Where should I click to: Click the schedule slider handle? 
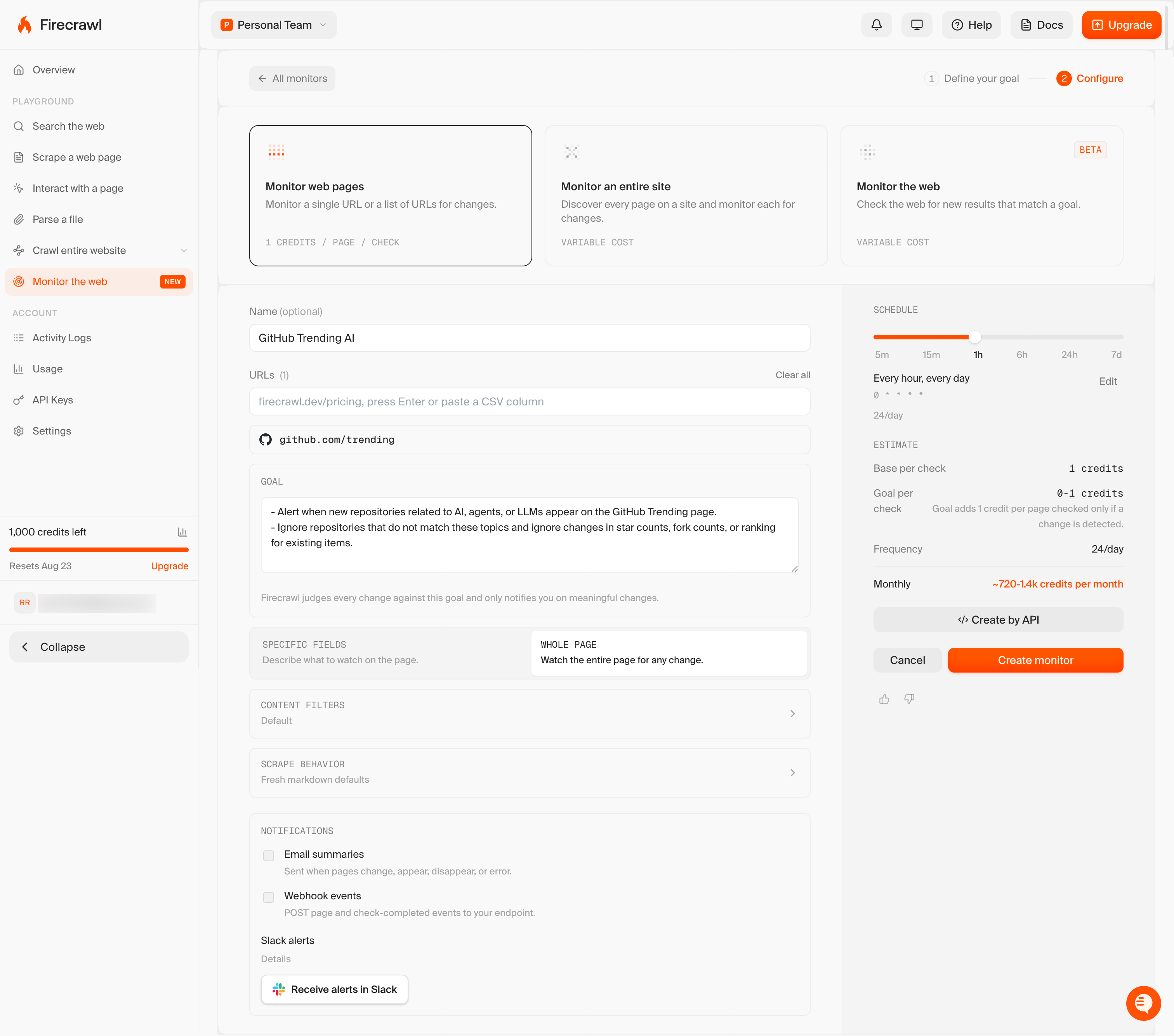975,337
